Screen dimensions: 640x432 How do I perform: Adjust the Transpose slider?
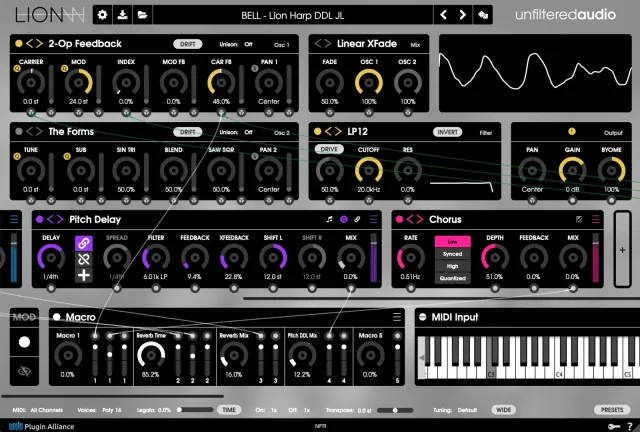pyautogui.click(x=395, y=410)
